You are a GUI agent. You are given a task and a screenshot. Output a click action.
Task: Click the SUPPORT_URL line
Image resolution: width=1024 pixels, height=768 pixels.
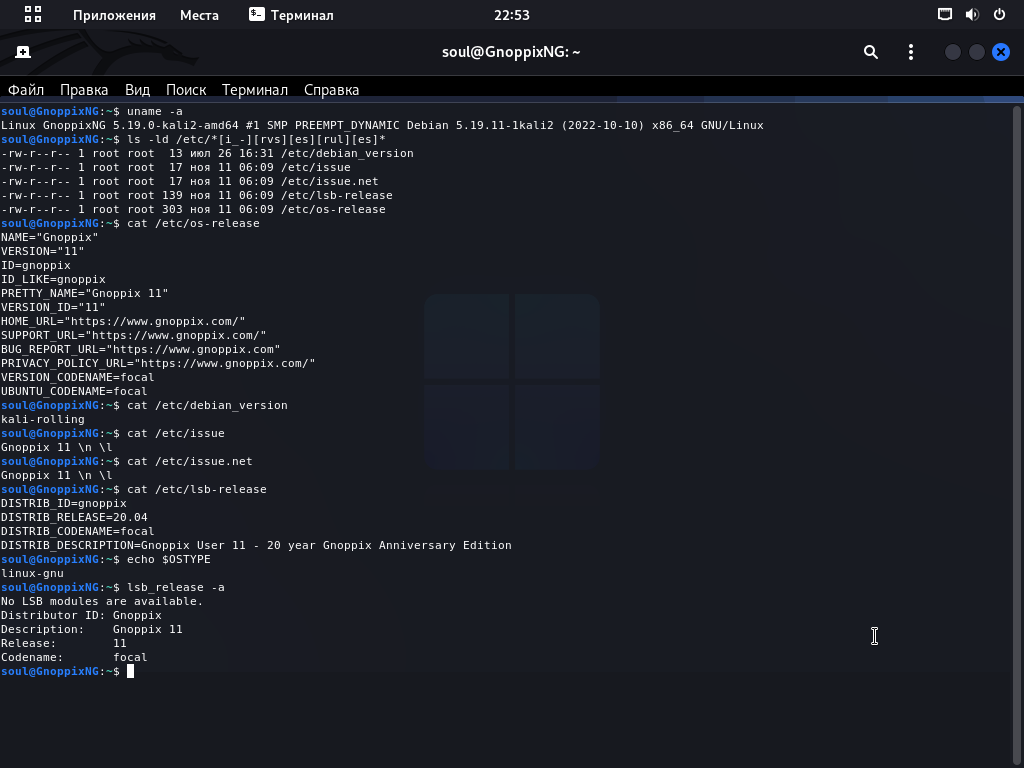click(133, 335)
